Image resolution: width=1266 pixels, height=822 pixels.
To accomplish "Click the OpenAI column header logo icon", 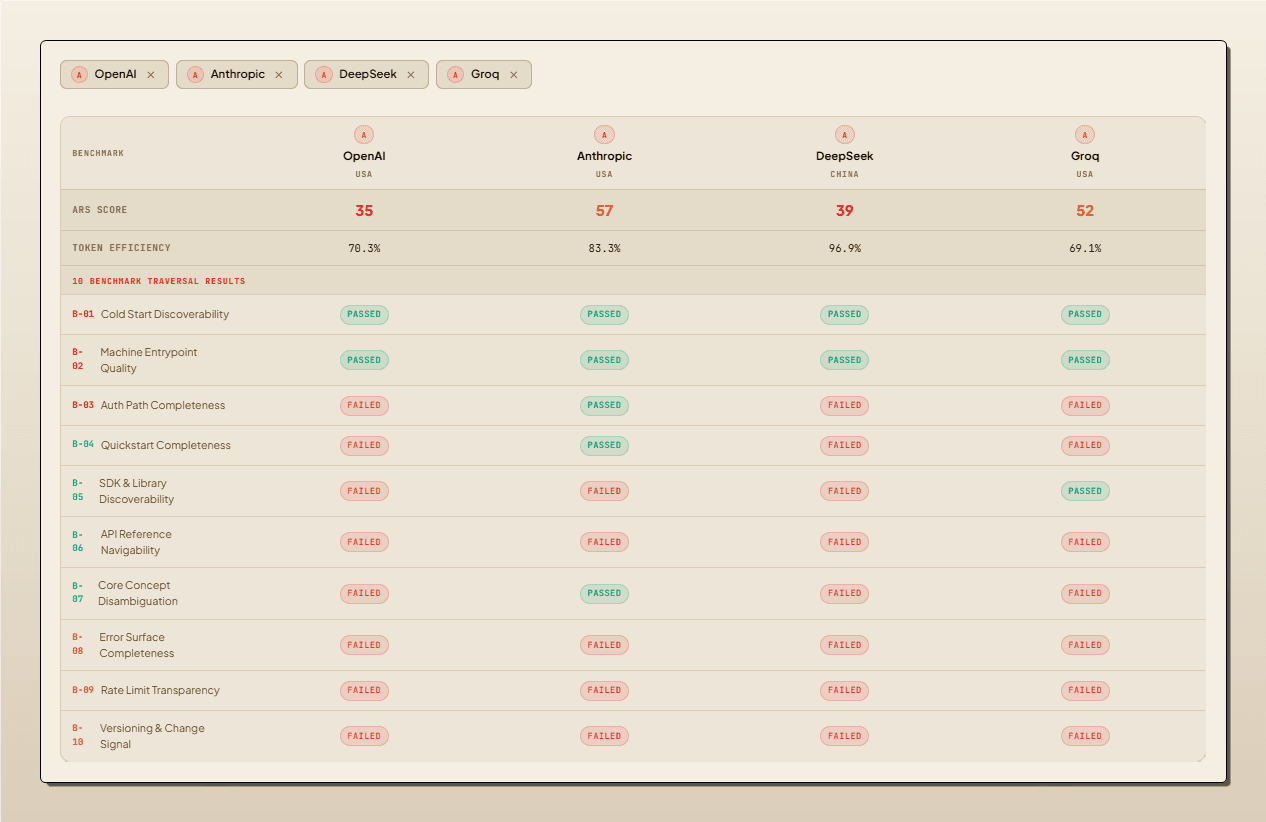I will point(364,135).
